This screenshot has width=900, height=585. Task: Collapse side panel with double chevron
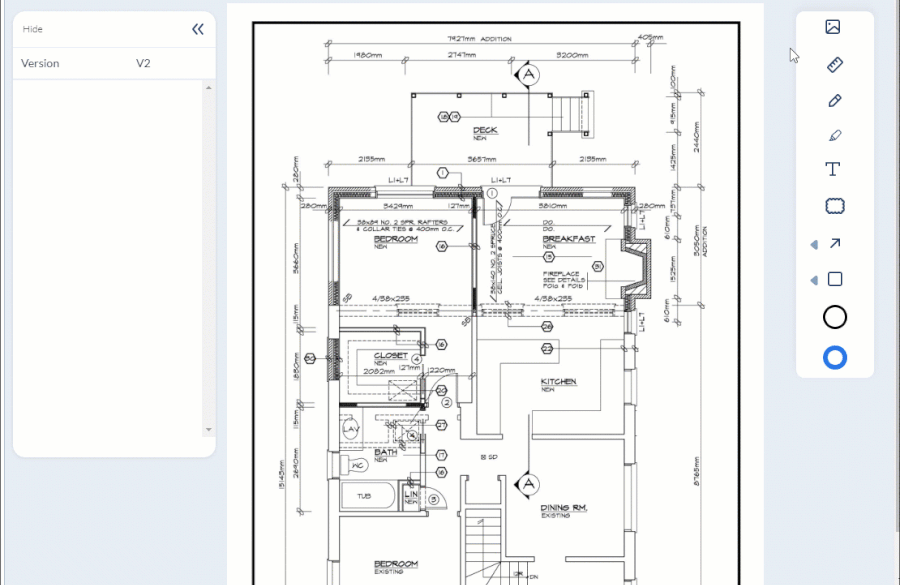[198, 29]
